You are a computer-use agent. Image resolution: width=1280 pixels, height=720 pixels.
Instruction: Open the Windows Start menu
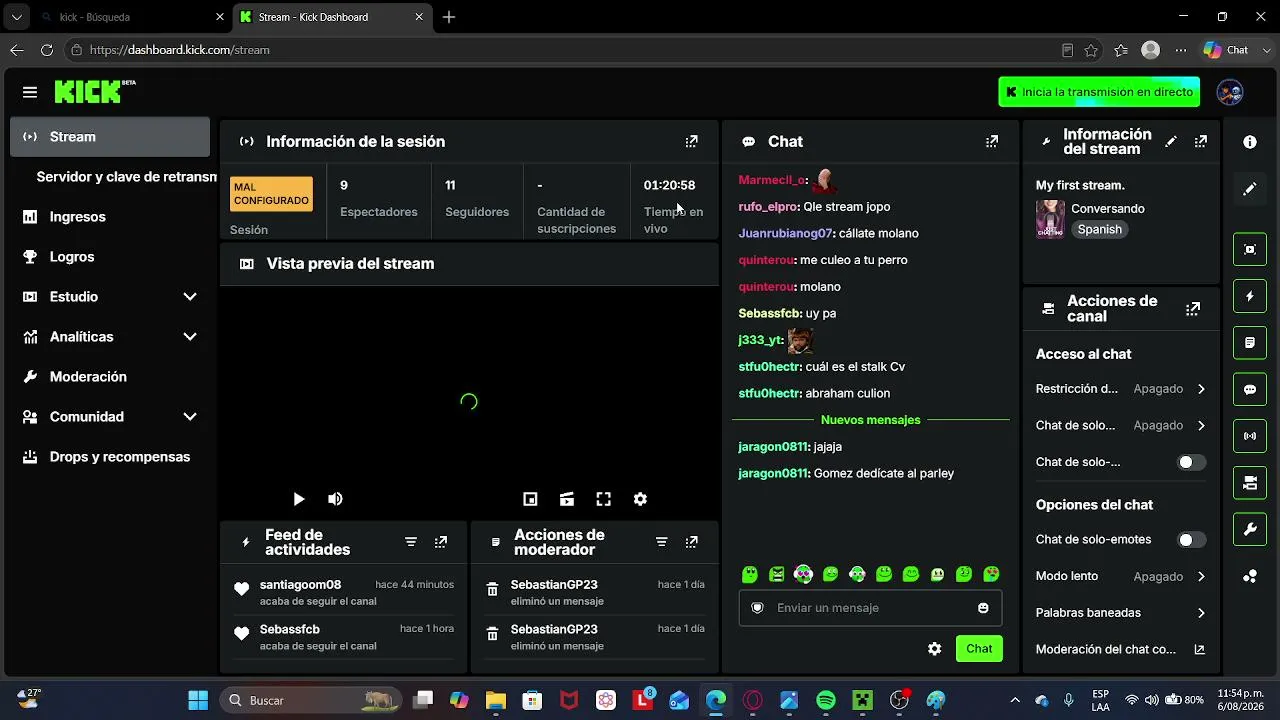coord(198,700)
